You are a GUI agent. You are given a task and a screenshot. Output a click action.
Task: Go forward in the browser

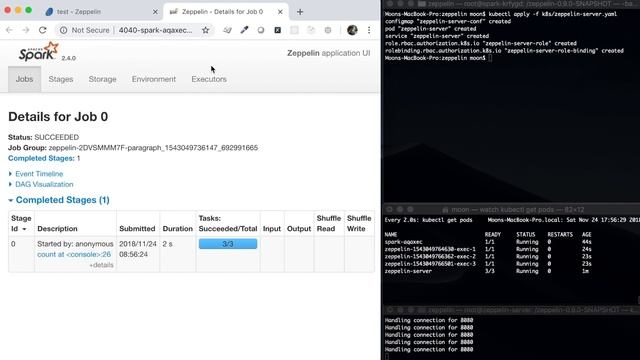click(25, 30)
